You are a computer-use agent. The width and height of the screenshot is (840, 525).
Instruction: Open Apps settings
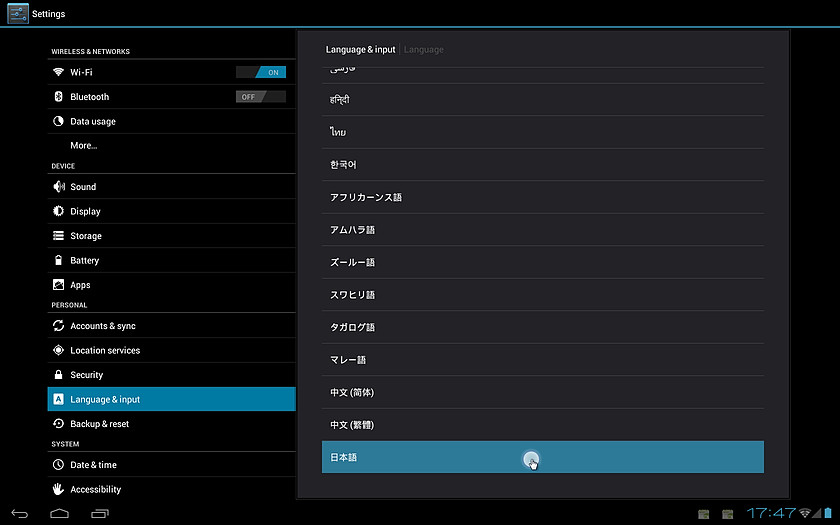coord(171,285)
